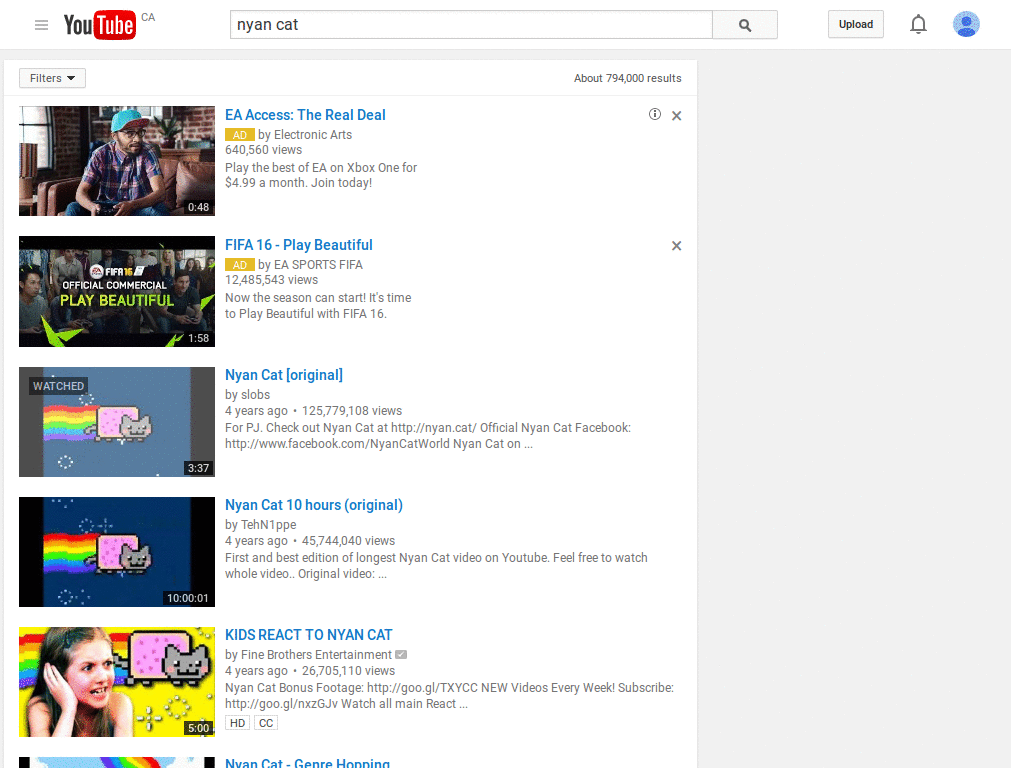Click the 'About 794,000 results' text

[x=628, y=78]
